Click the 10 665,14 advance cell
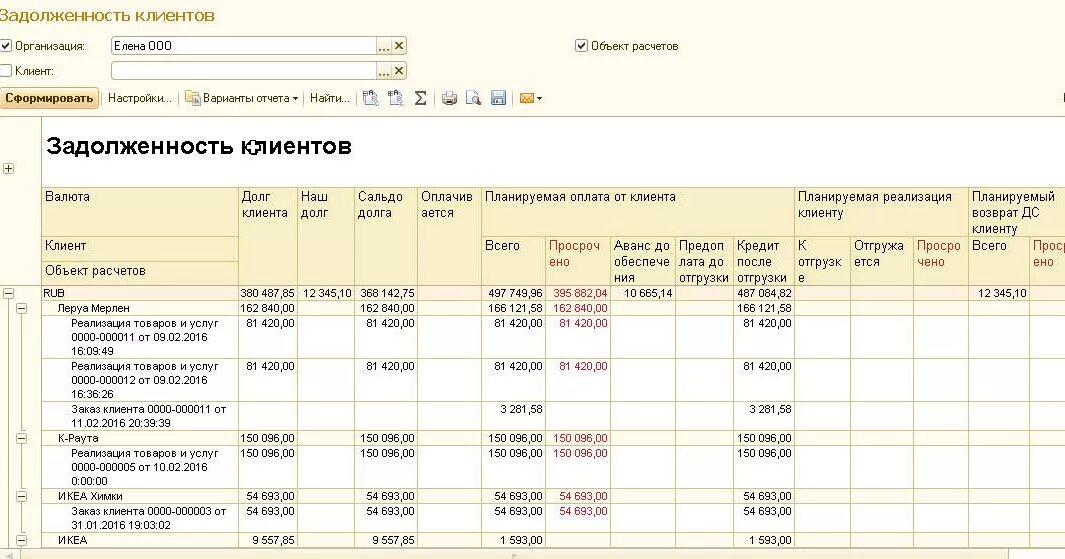 tap(643, 293)
